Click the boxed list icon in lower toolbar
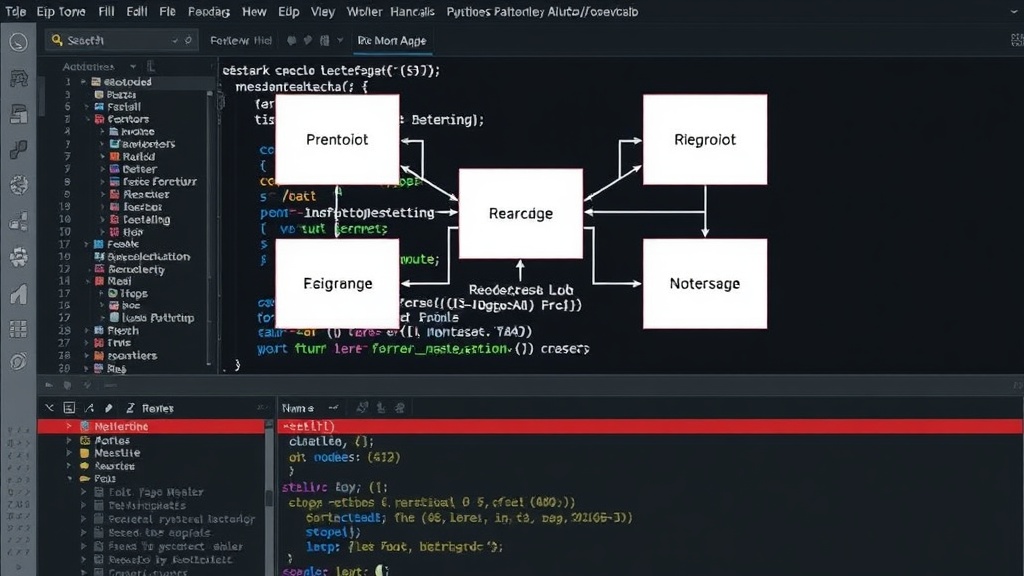Screen dimensions: 1024x576 69,408
